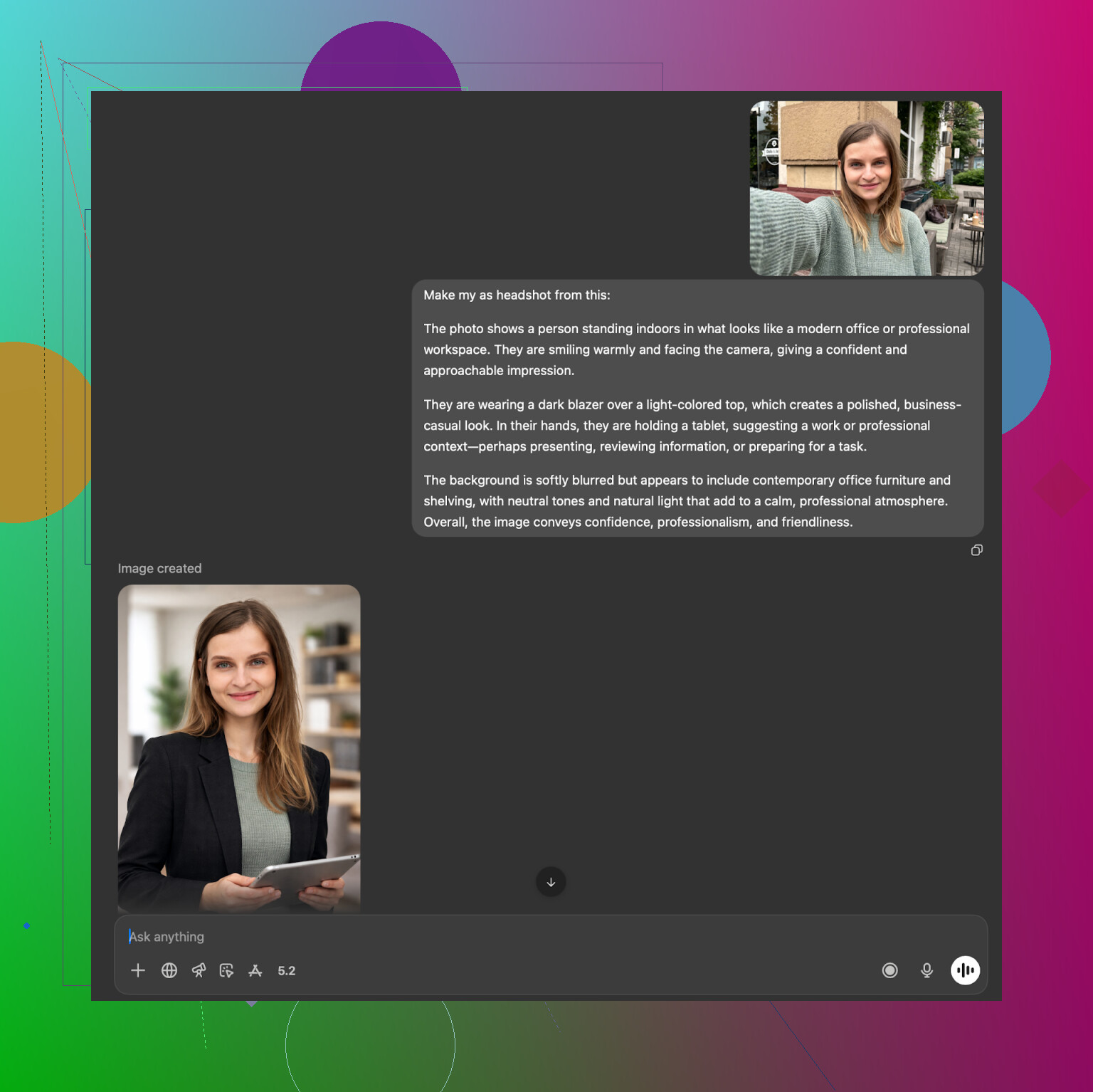This screenshot has height=1092, width=1093.
Task: Click the paragraph about the dark blazer
Action: tap(692, 426)
